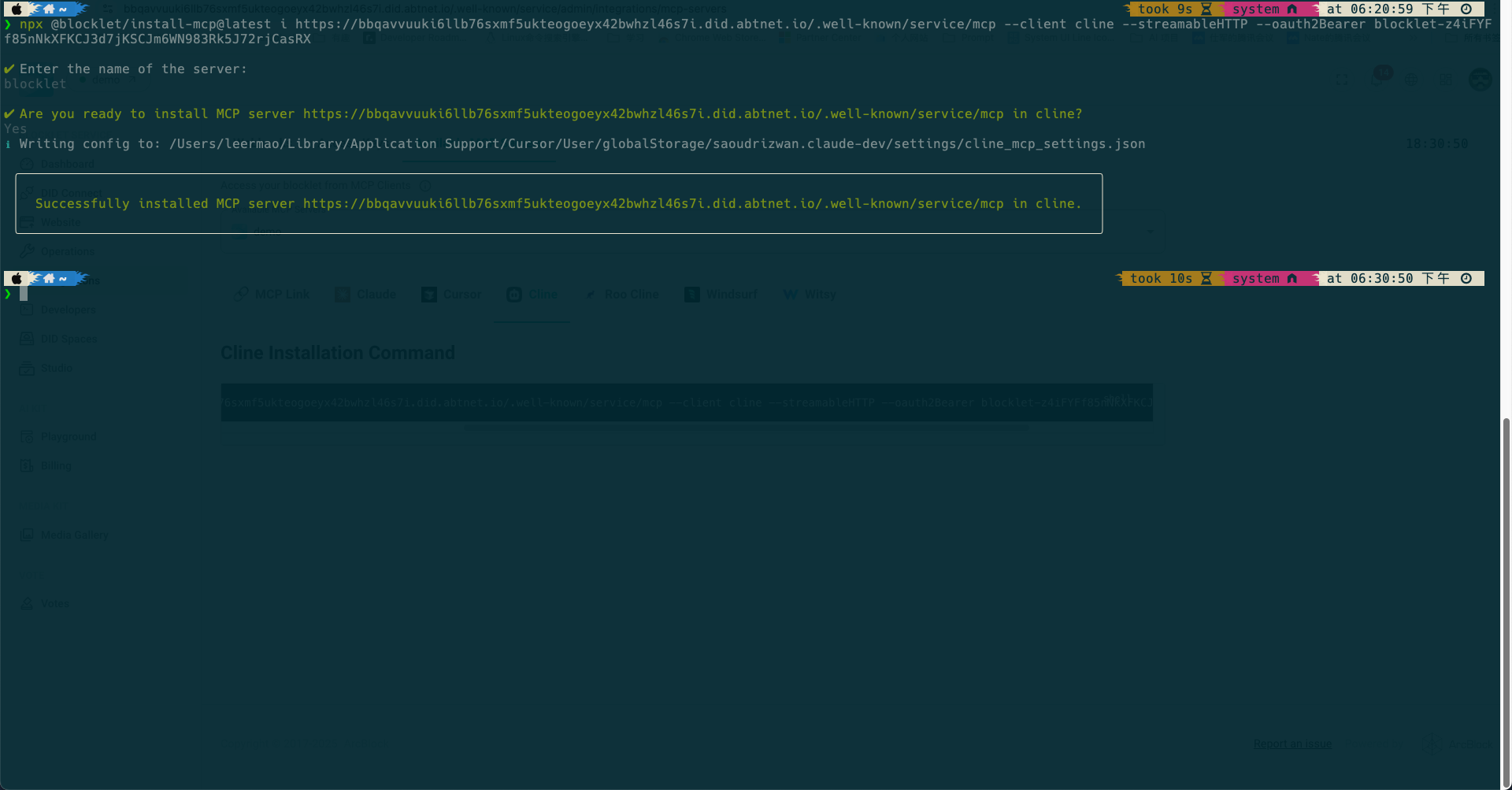Click the Report an issue link
The height and width of the screenshot is (790, 1512).
1292,744
